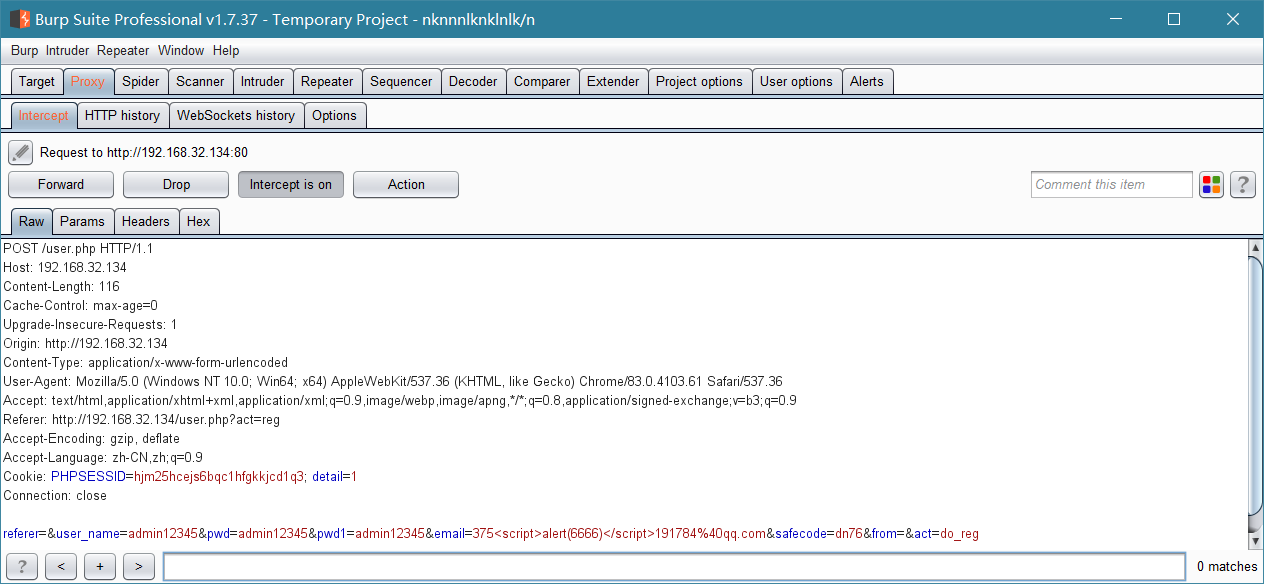
Task: Select the Intercept sub-tab
Action: pos(44,115)
